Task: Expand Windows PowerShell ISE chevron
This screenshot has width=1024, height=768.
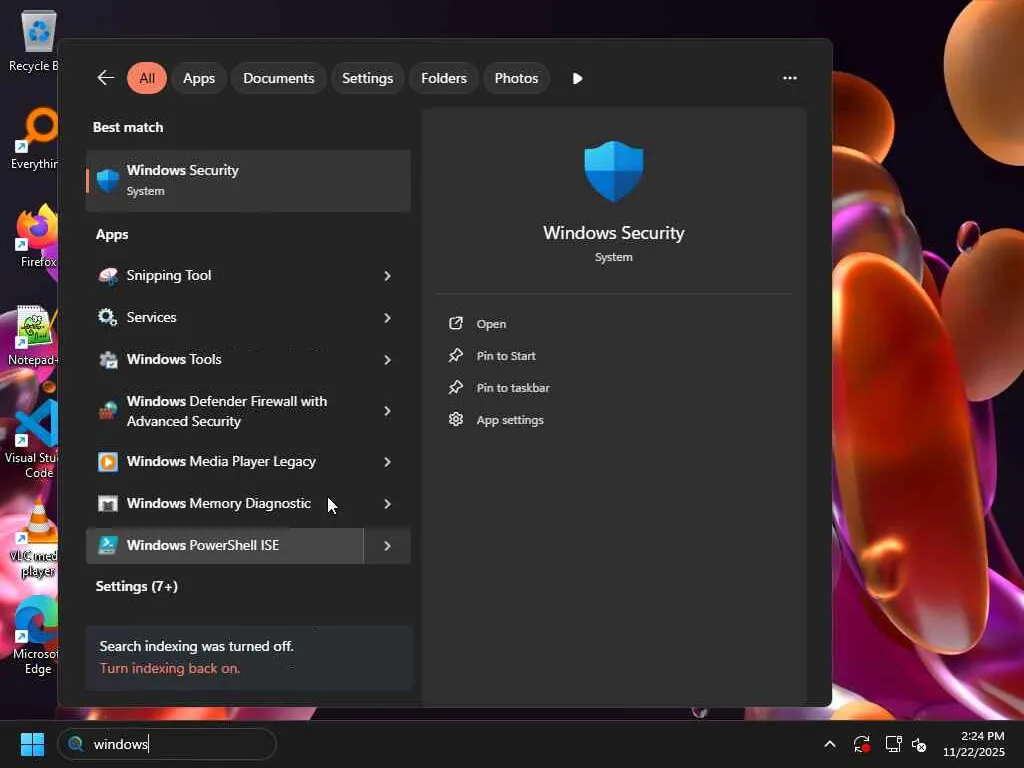Action: coord(387,545)
